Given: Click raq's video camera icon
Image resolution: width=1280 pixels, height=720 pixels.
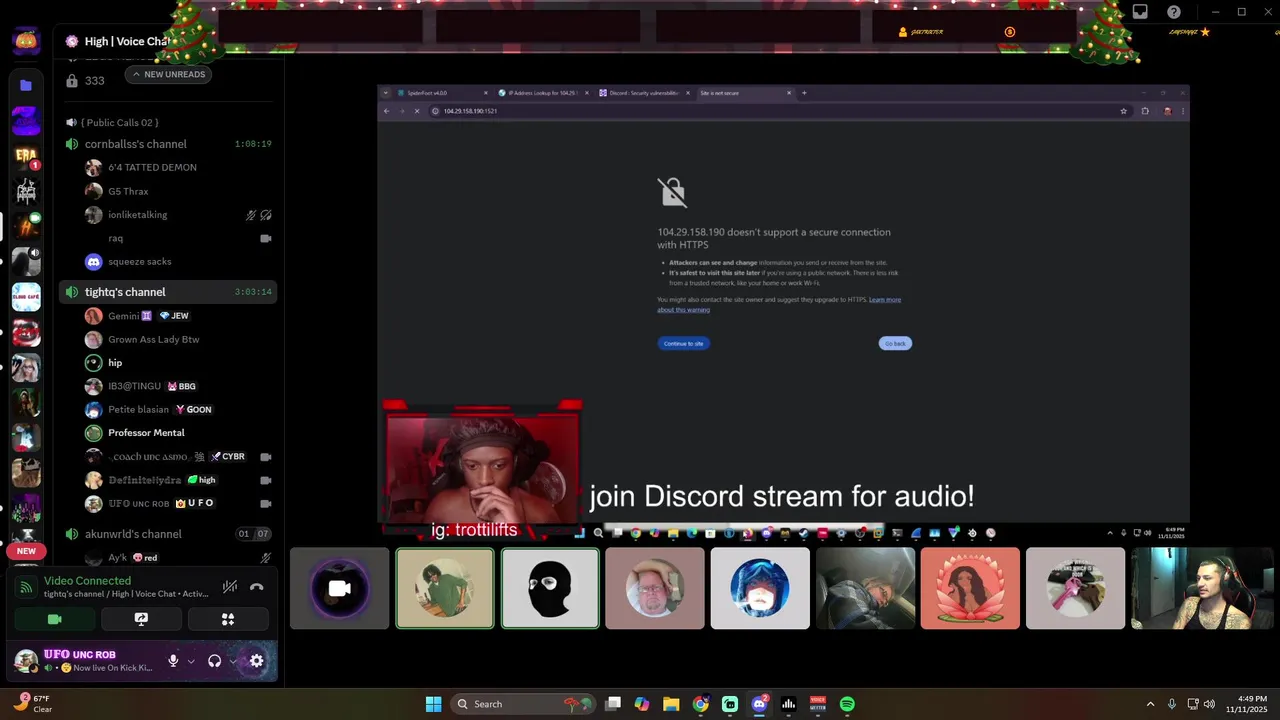Looking at the screenshot, I should pos(266,239).
